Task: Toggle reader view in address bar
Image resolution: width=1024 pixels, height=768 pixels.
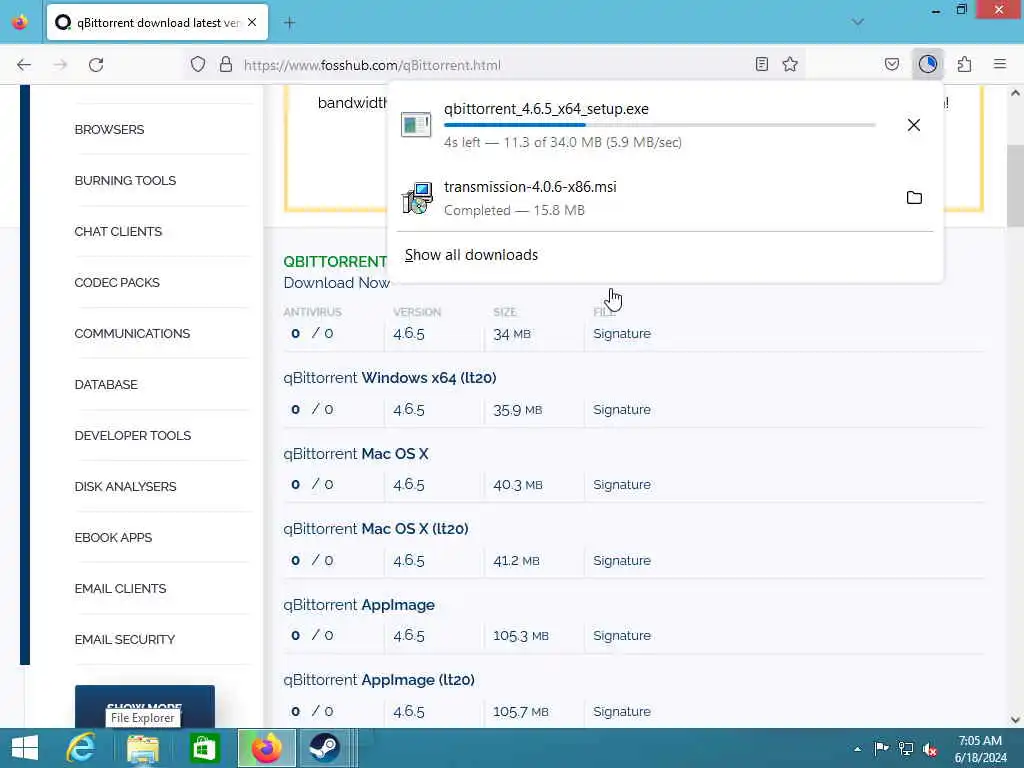Action: (x=761, y=64)
